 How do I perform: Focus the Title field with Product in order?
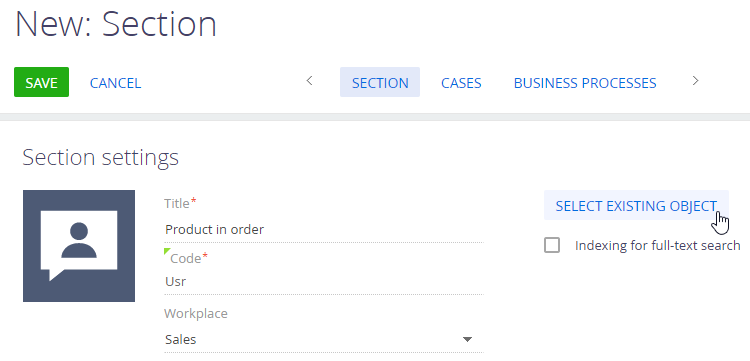pos(324,230)
